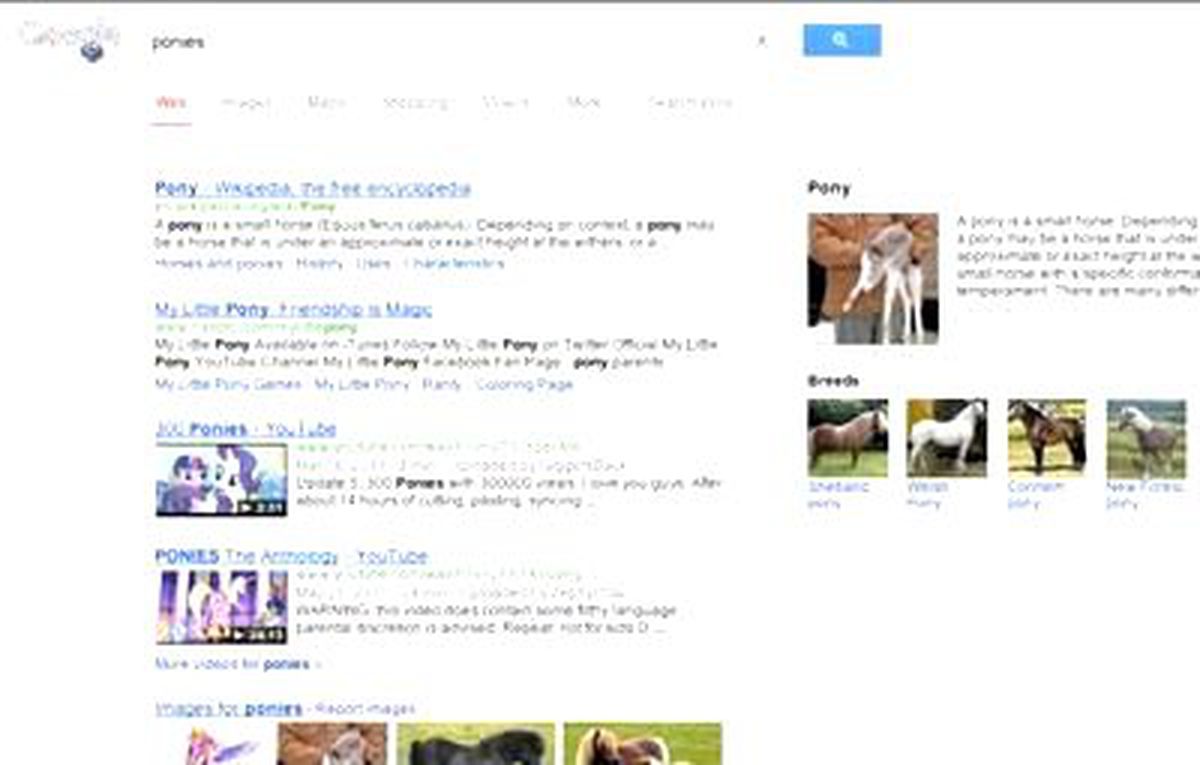Clear the search box with the X
Image resolution: width=1200 pixels, height=765 pixels.
click(762, 41)
